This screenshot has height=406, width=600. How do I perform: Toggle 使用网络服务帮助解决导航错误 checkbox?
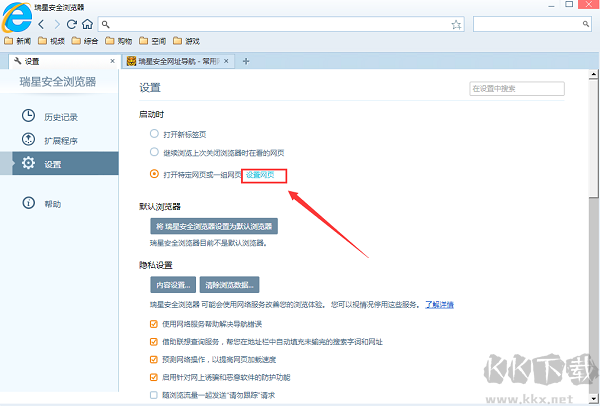154,324
